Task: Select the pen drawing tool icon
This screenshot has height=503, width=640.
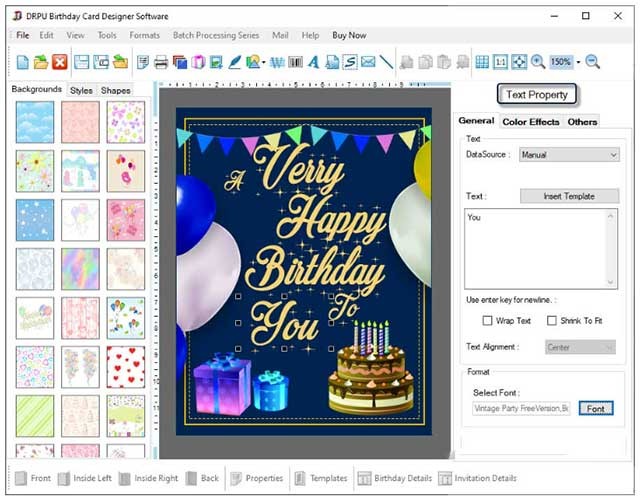Action: tap(235, 62)
